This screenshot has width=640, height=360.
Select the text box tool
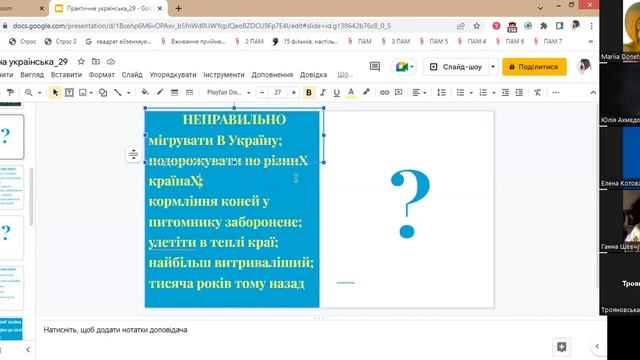pos(69,93)
